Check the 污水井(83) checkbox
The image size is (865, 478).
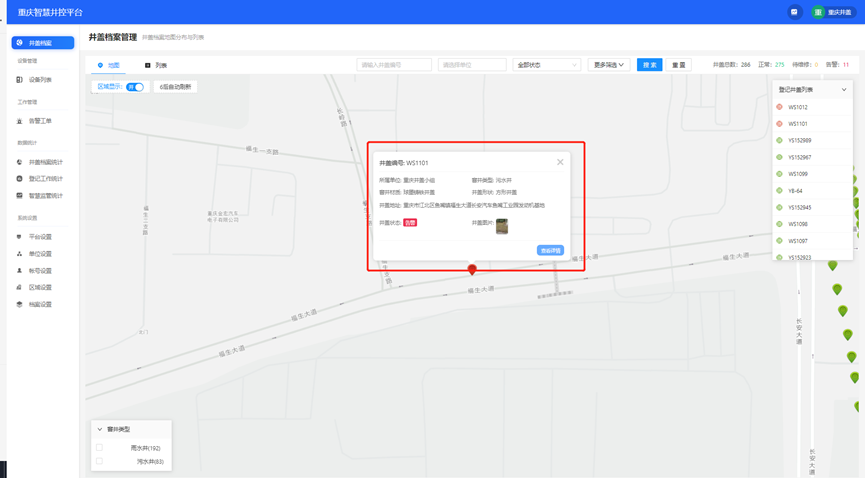[x=99, y=461]
